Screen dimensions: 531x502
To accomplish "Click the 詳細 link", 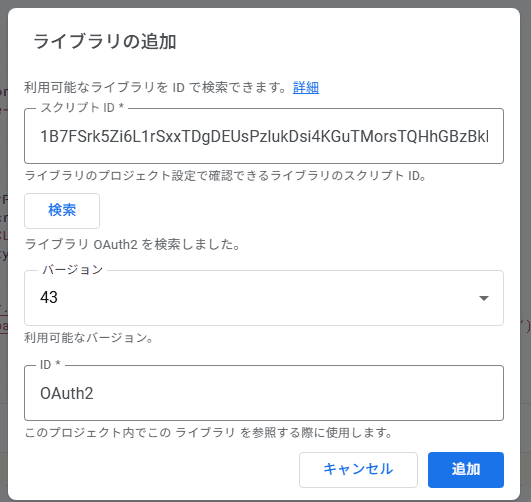I will point(306,88).
